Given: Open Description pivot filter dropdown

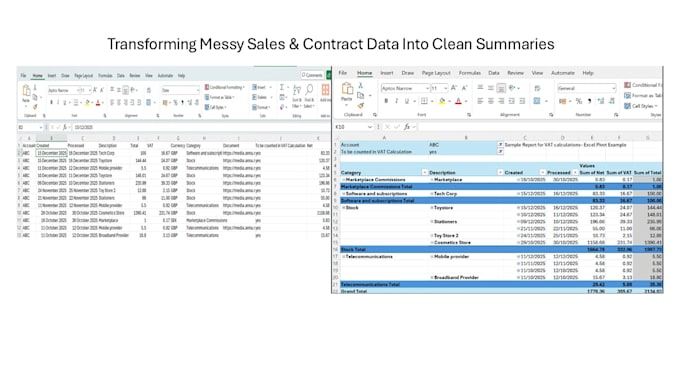Looking at the screenshot, I should pyautogui.click(x=500, y=172).
